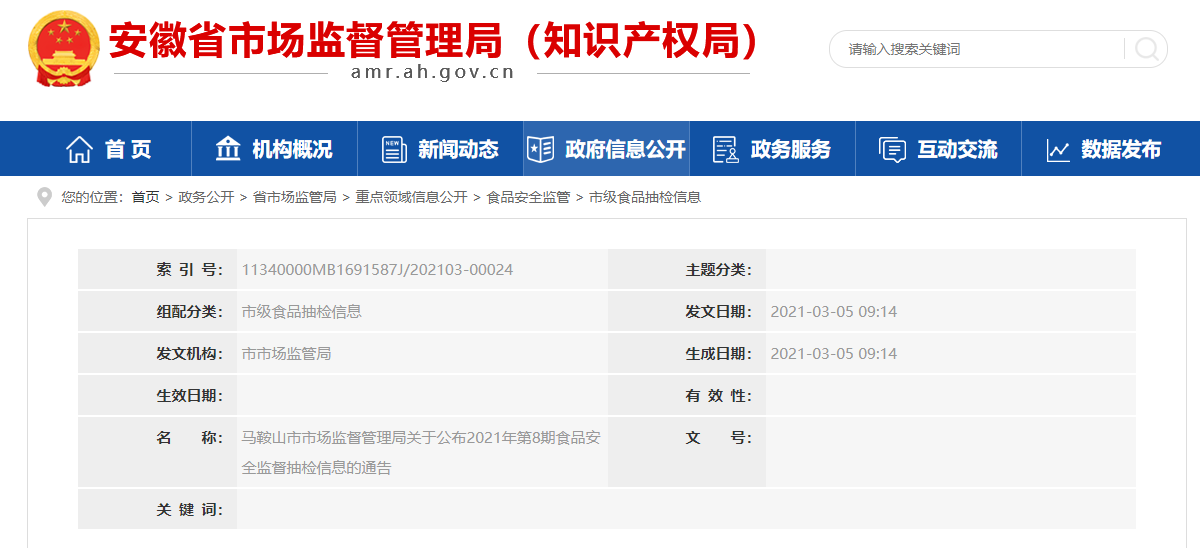This screenshot has height=548, width=1200.
Task: Click the newspaper icon beside 新闻动态
Action: click(x=394, y=150)
